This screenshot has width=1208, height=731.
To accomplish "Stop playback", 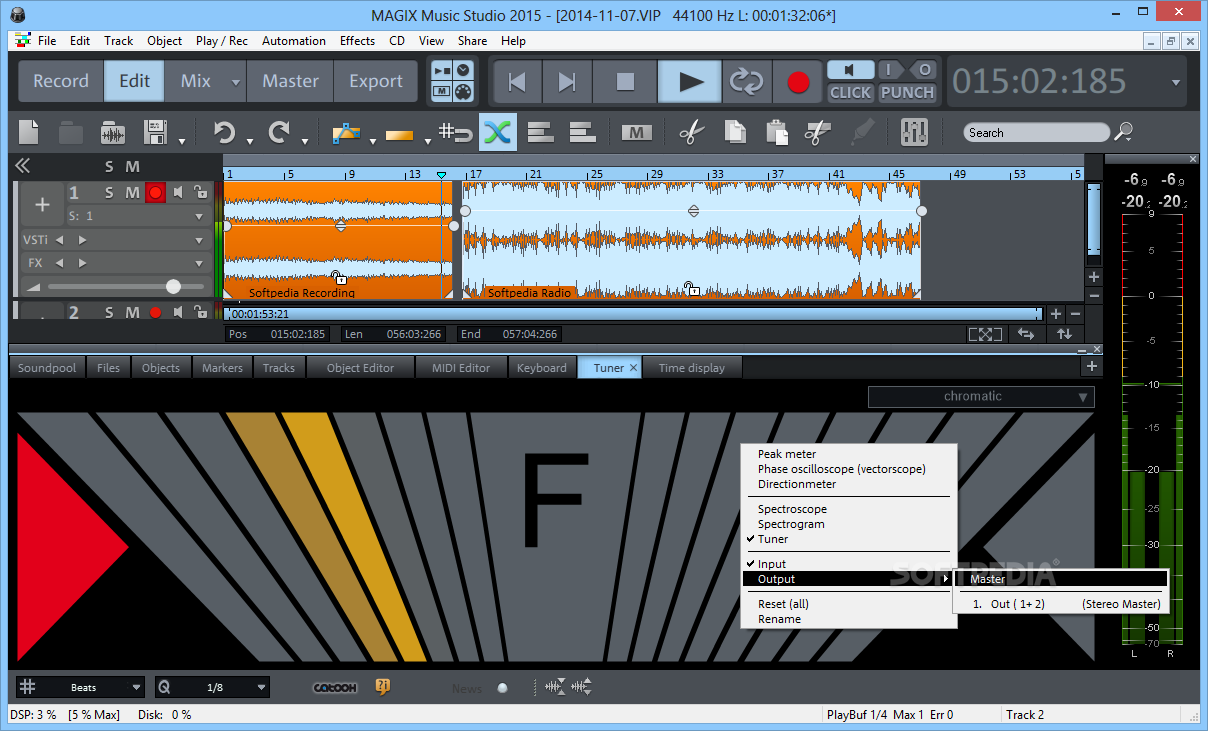I will [x=625, y=82].
